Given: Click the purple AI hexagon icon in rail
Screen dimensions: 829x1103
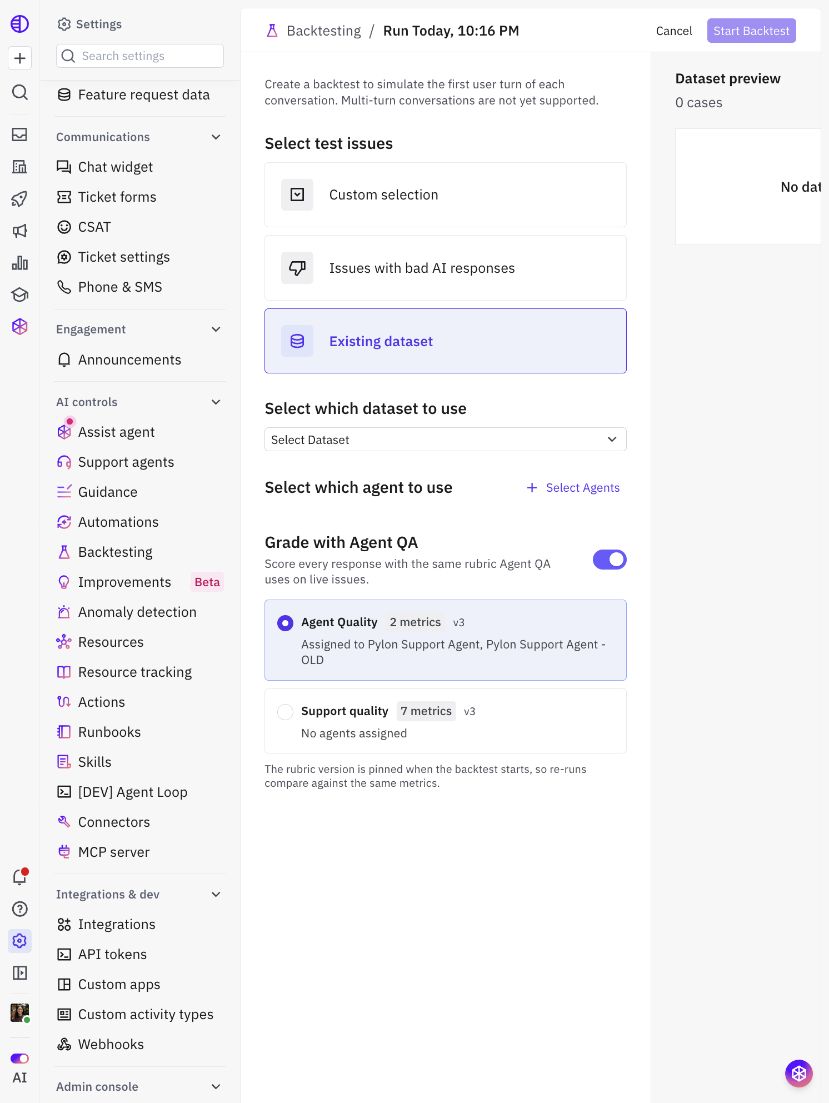Looking at the screenshot, I should [x=20, y=326].
